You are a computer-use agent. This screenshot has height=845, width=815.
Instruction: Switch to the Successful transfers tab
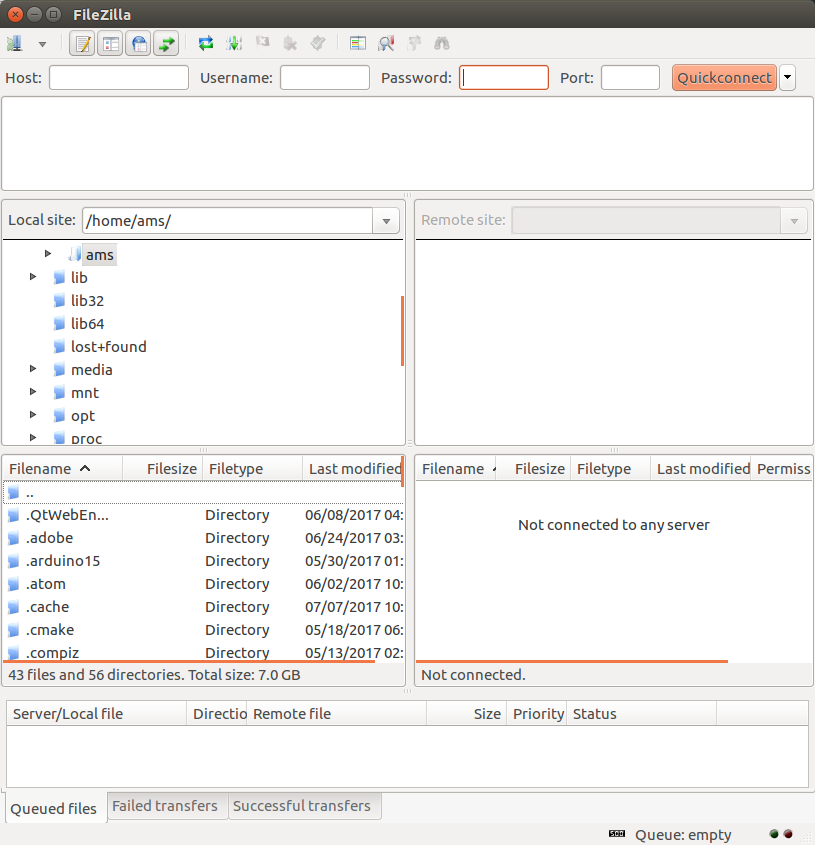tap(304, 806)
